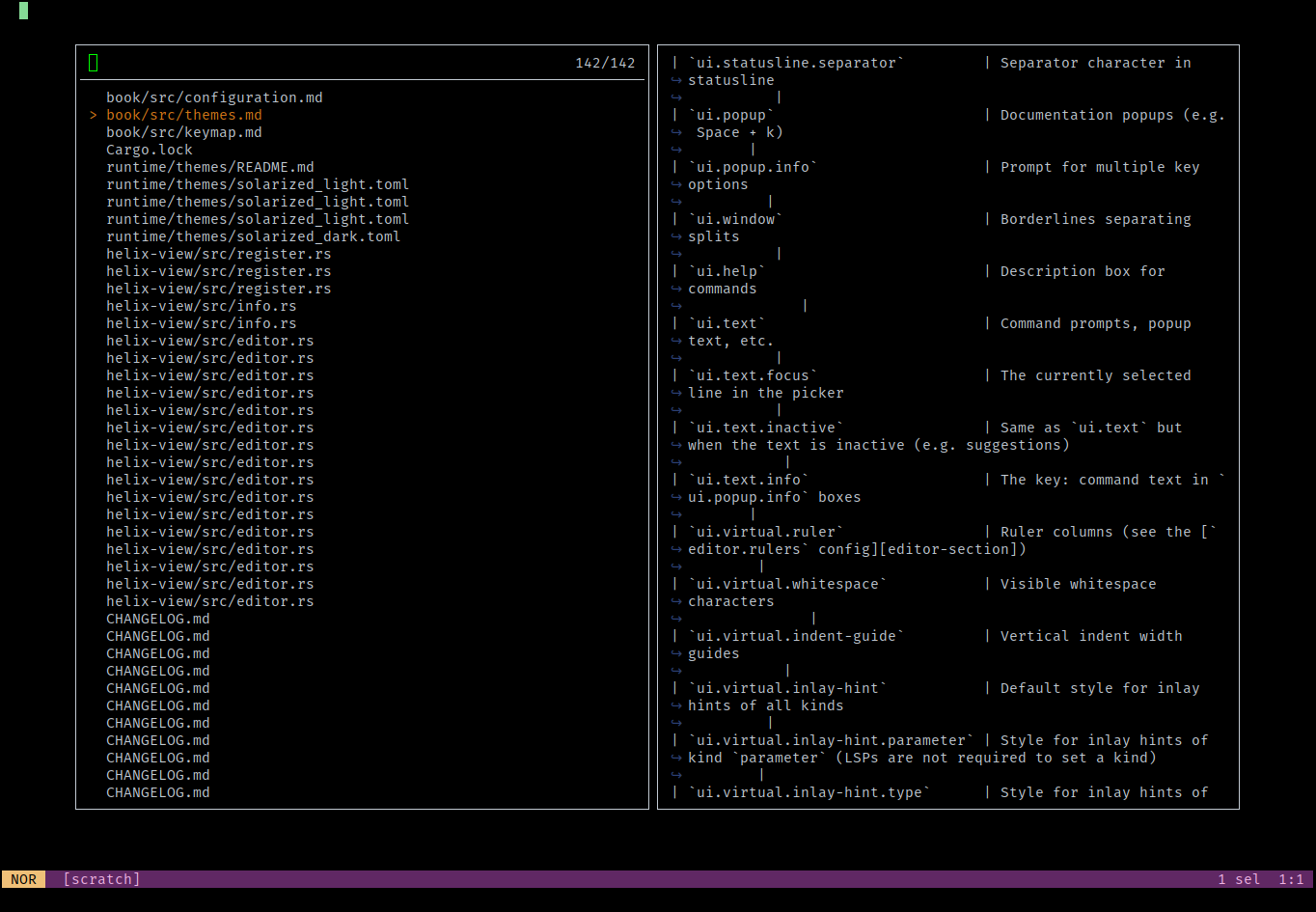Click the NOR mode indicator in the statusline

[23, 879]
